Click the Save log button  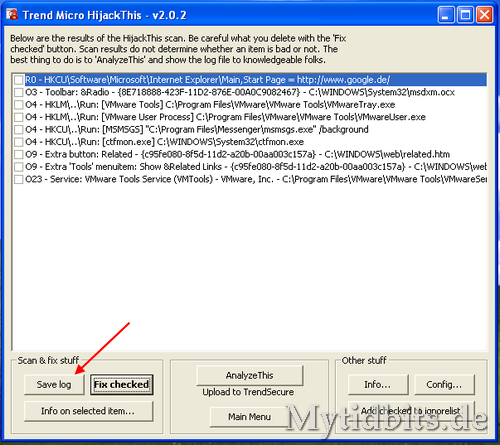click(54, 385)
